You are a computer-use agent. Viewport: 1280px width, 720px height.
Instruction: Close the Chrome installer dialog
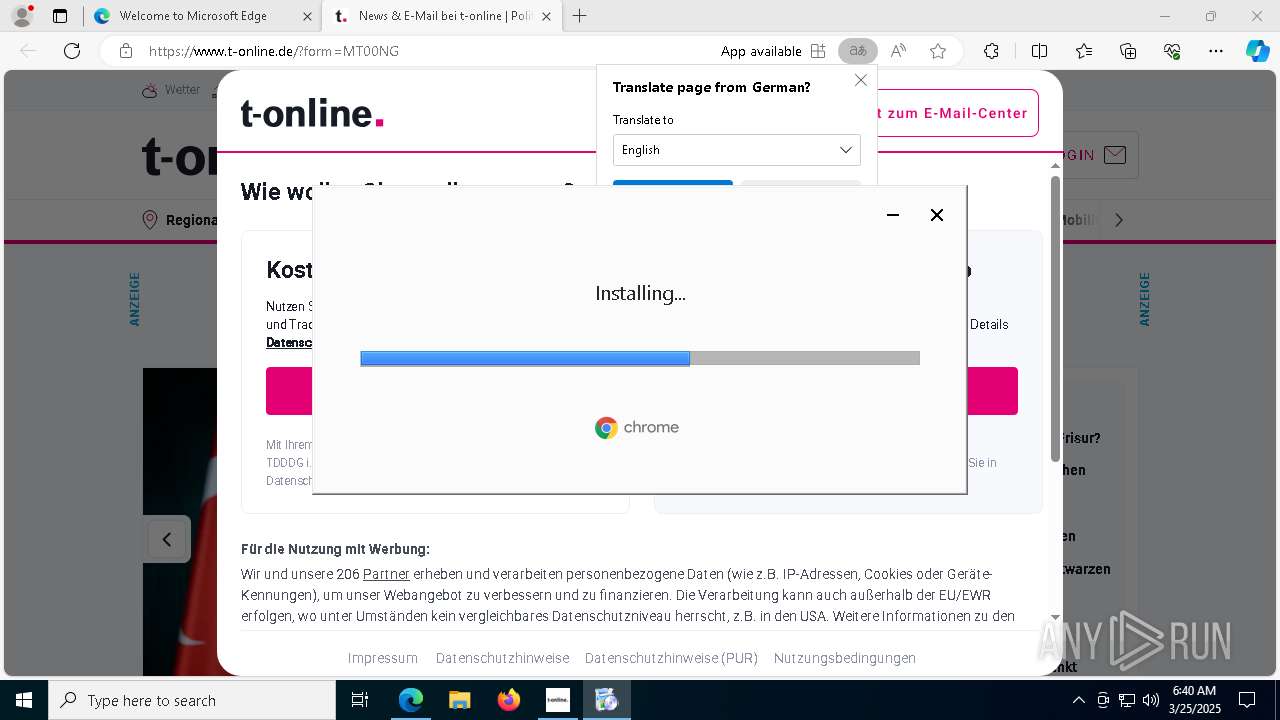point(937,215)
